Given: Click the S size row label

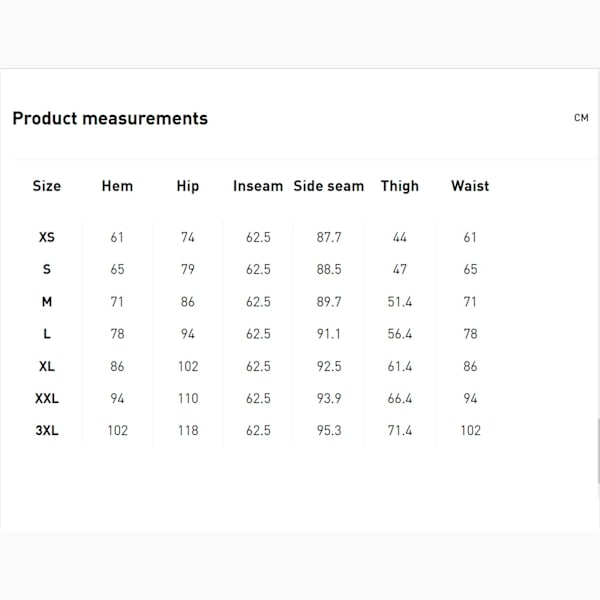Looking at the screenshot, I should pos(47,270).
